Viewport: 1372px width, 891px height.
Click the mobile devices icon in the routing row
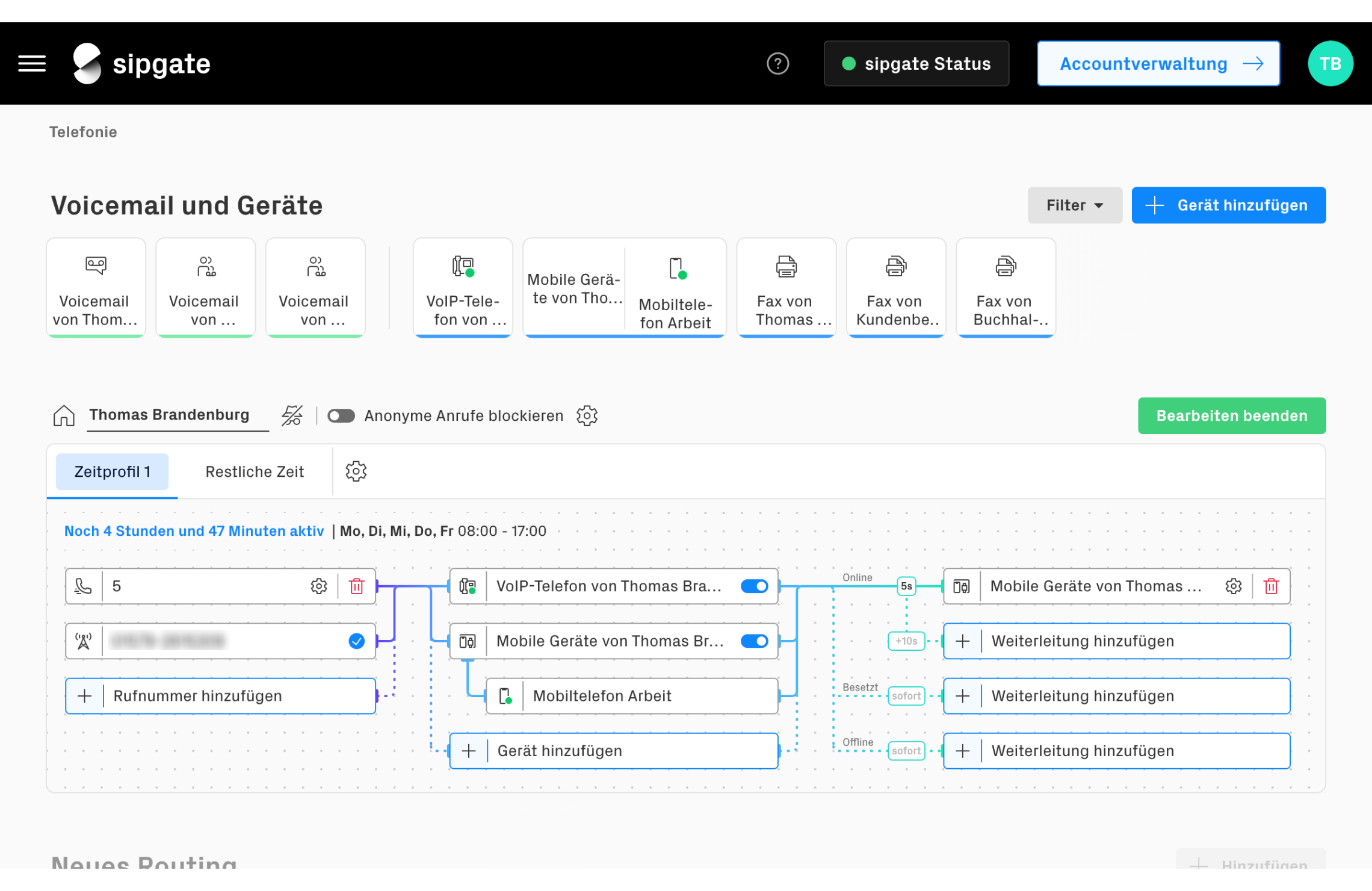click(x=468, y=641)
